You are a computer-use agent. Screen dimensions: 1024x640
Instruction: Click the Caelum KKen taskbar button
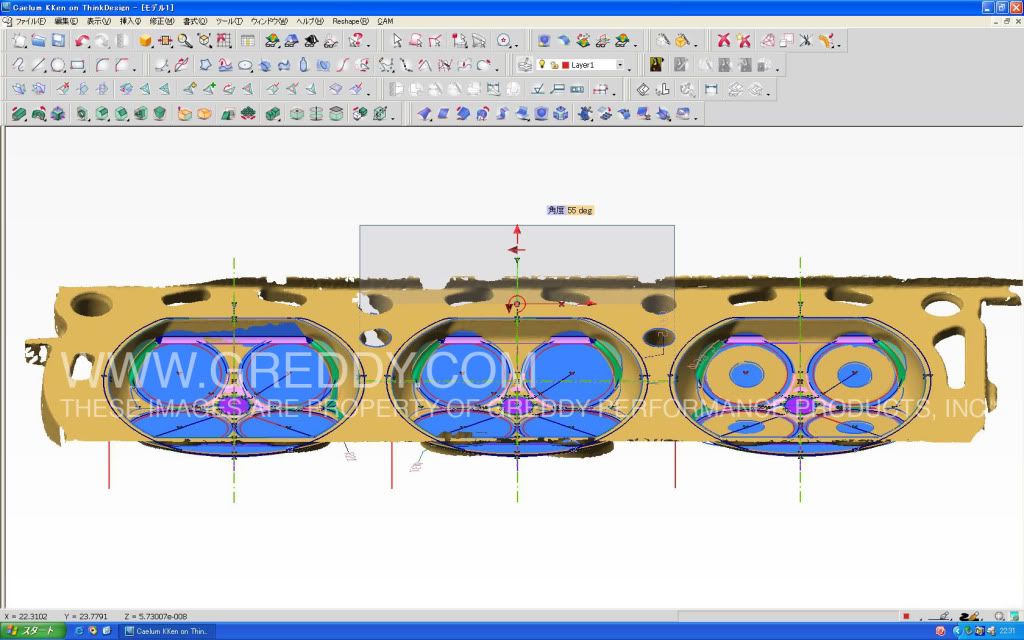pyautogui.click(x=167, y=631)
